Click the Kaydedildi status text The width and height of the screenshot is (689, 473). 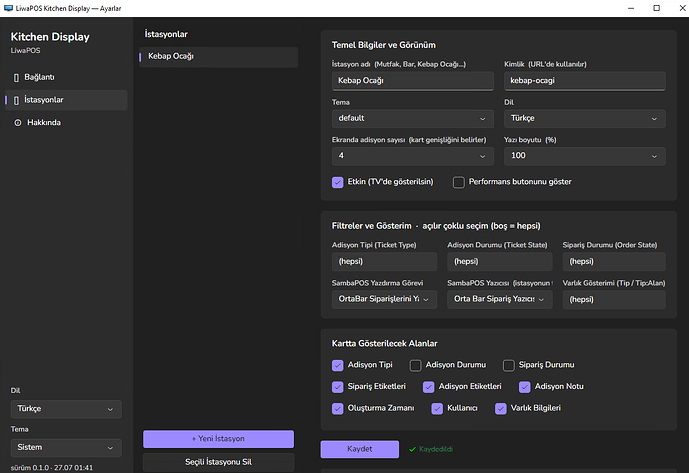click(x=435, y=449)
